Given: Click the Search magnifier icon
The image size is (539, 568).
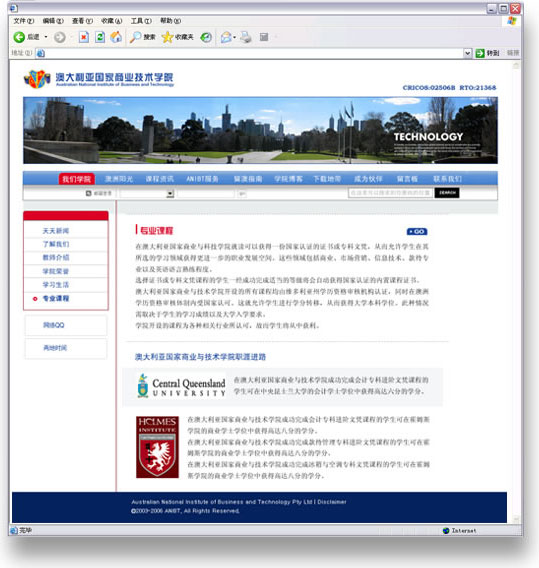Looking at the screenshot, I should [x=135, y=37].
